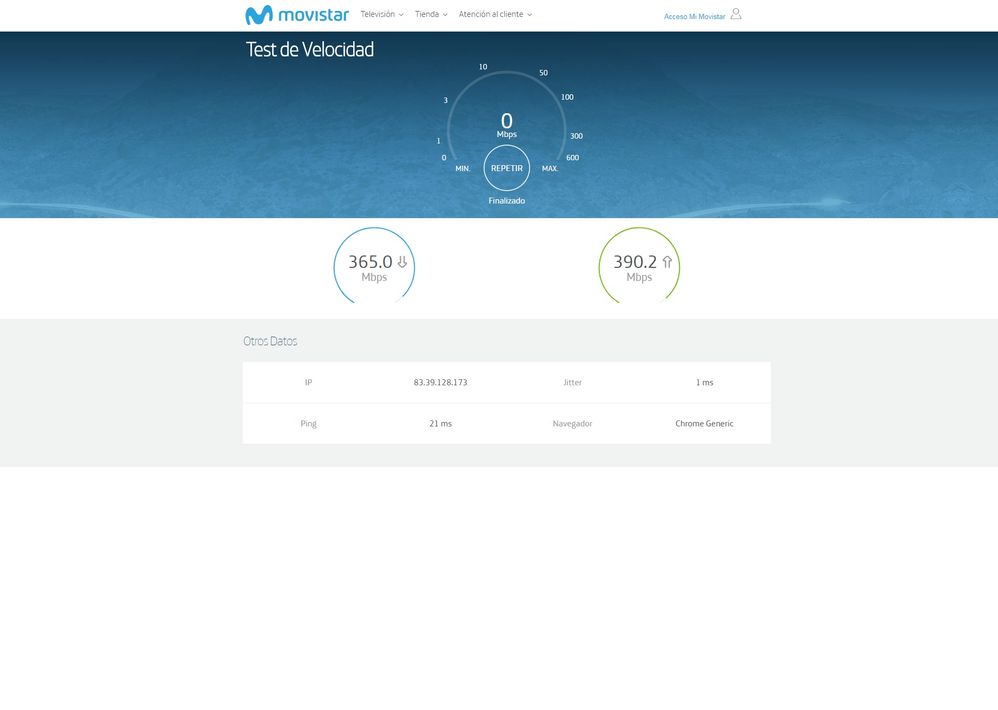This screenshot has height=710, width=998.
Task: Click the green upload speed circle indicator
Action: (639, 266)
